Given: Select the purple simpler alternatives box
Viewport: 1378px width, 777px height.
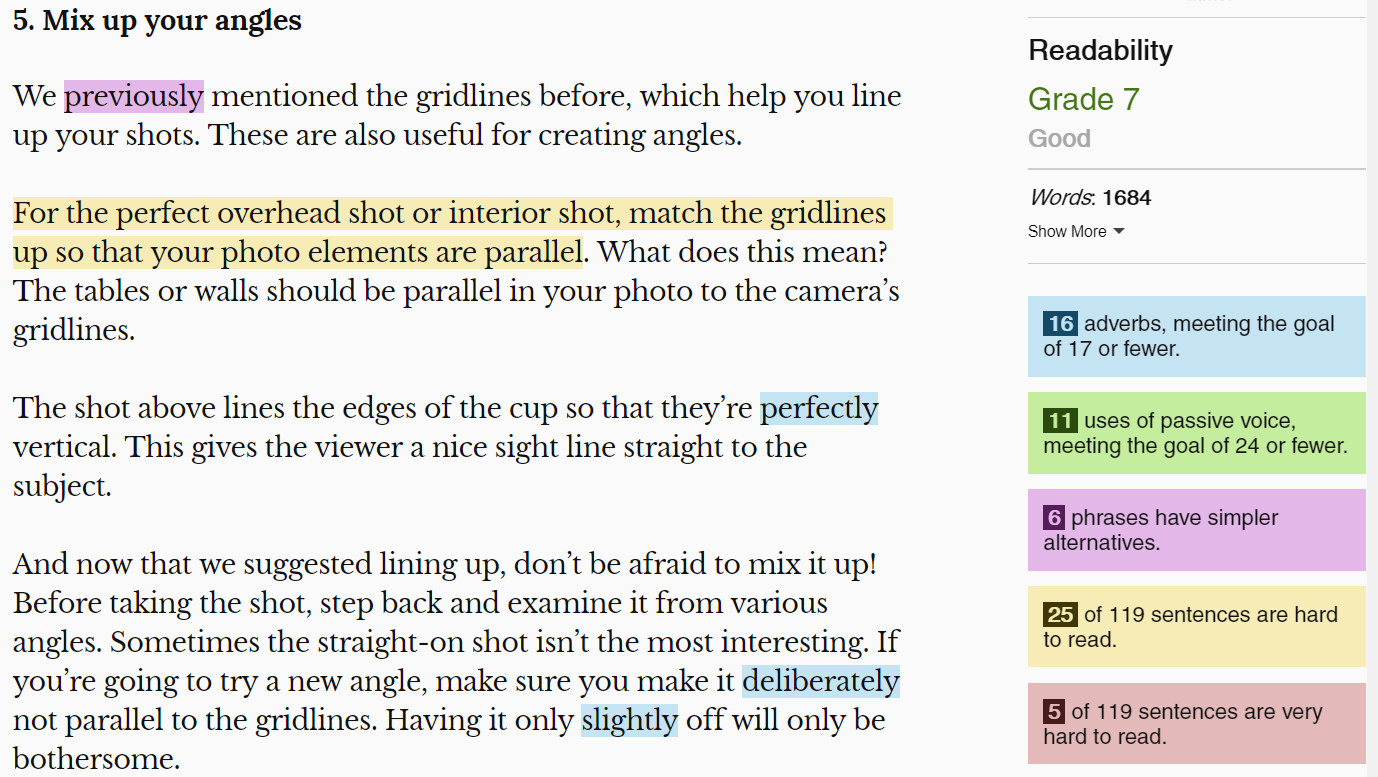Looking at the screenshot, I should pyautogui.click(x=1196, y=530).
